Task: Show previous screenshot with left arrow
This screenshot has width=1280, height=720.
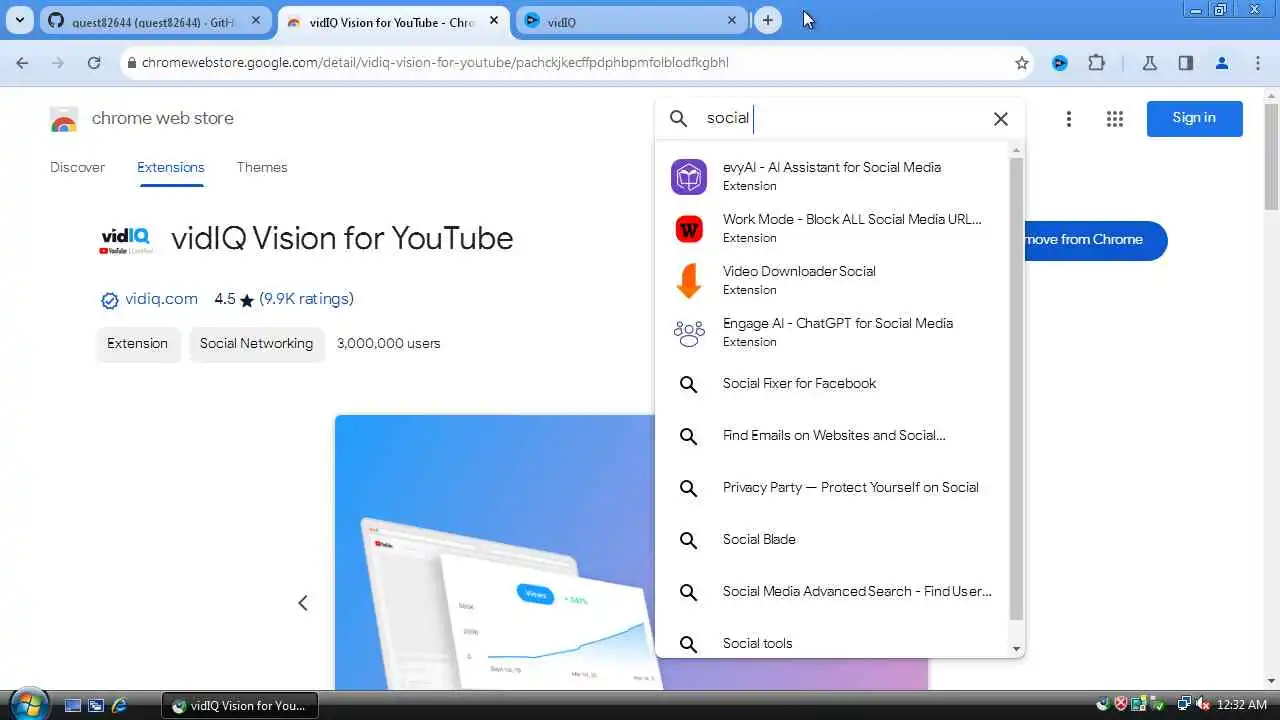Action: (303, 603)
